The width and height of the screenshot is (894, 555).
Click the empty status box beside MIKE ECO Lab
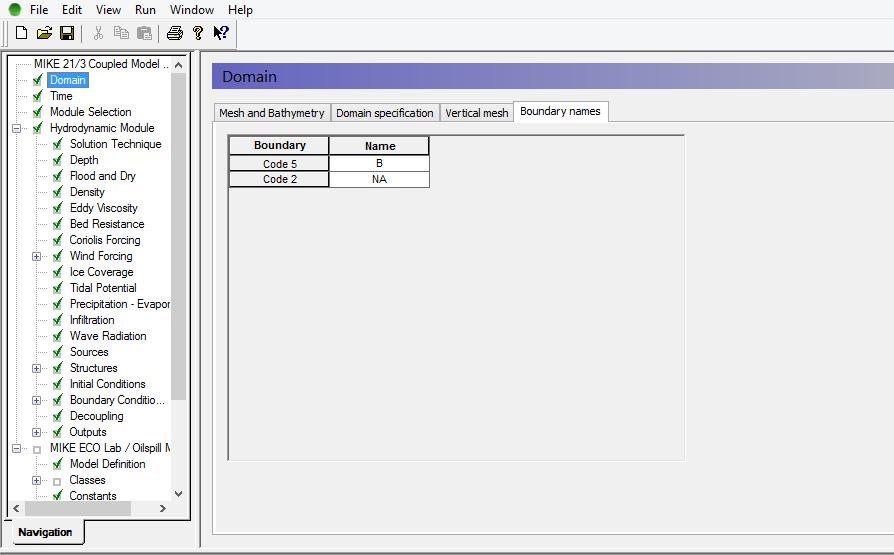[37, 449]
